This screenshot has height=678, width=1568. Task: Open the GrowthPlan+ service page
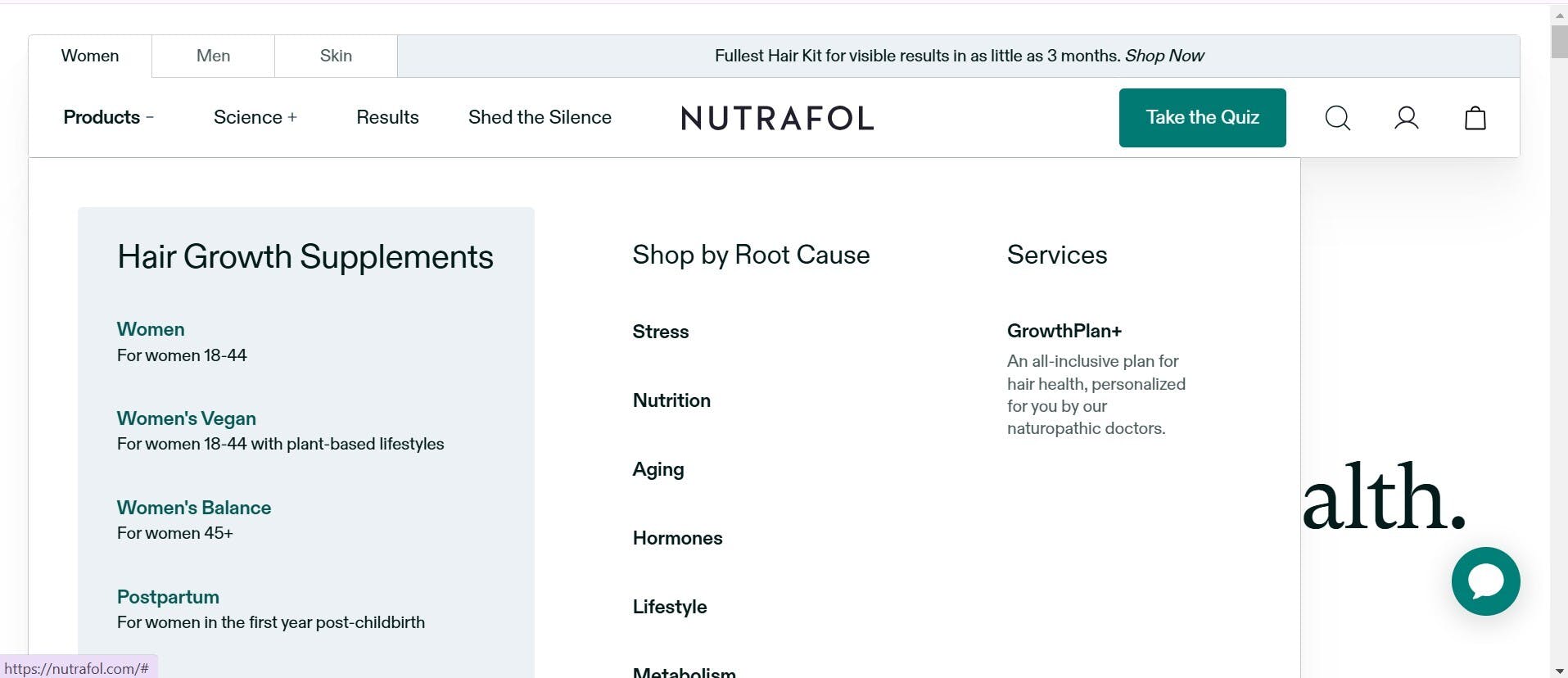click(1064, 331)
